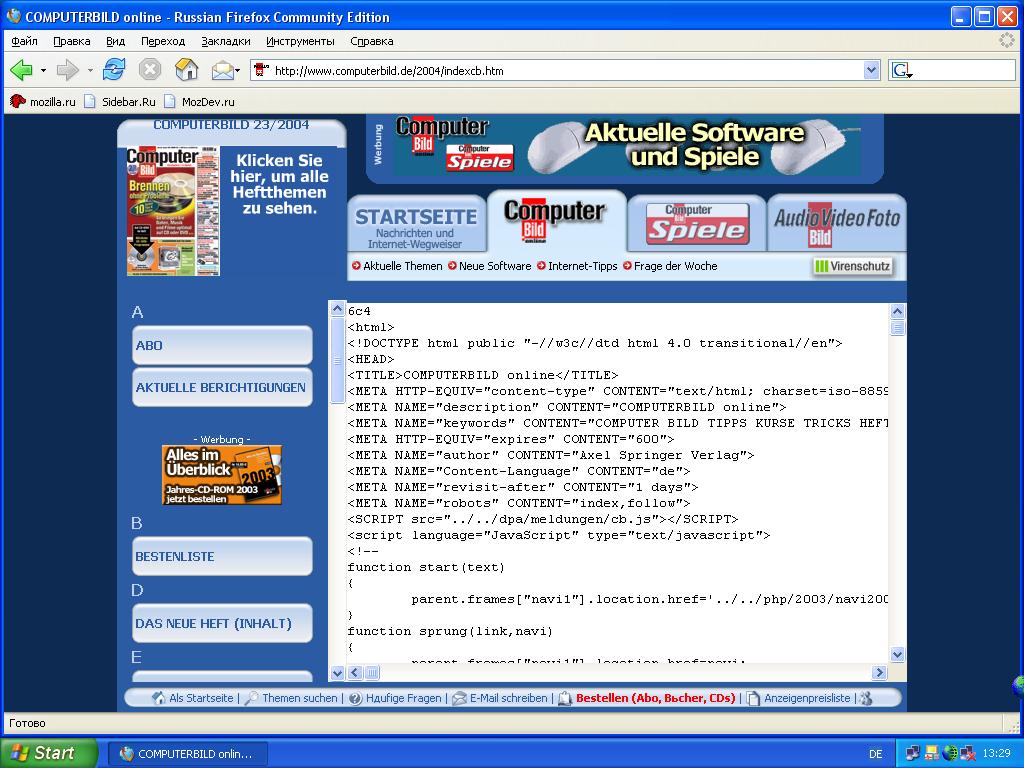Reload the page with the Refresh icon
Screen dimensions: 1024x768
coord(114,70)
